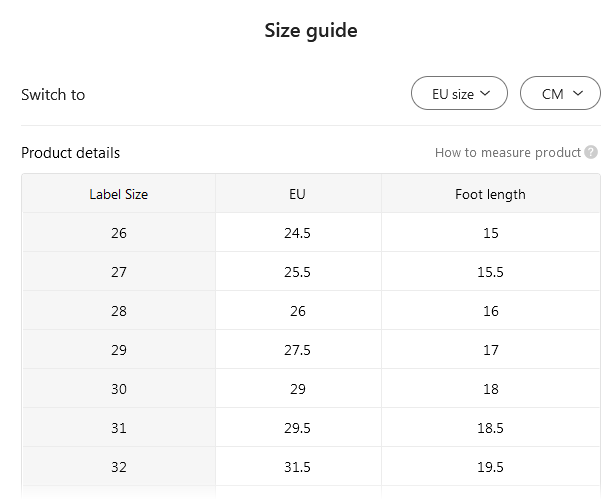Select label size 30 cell
This screenshot has width=610, height=504.
coord(119,389)
